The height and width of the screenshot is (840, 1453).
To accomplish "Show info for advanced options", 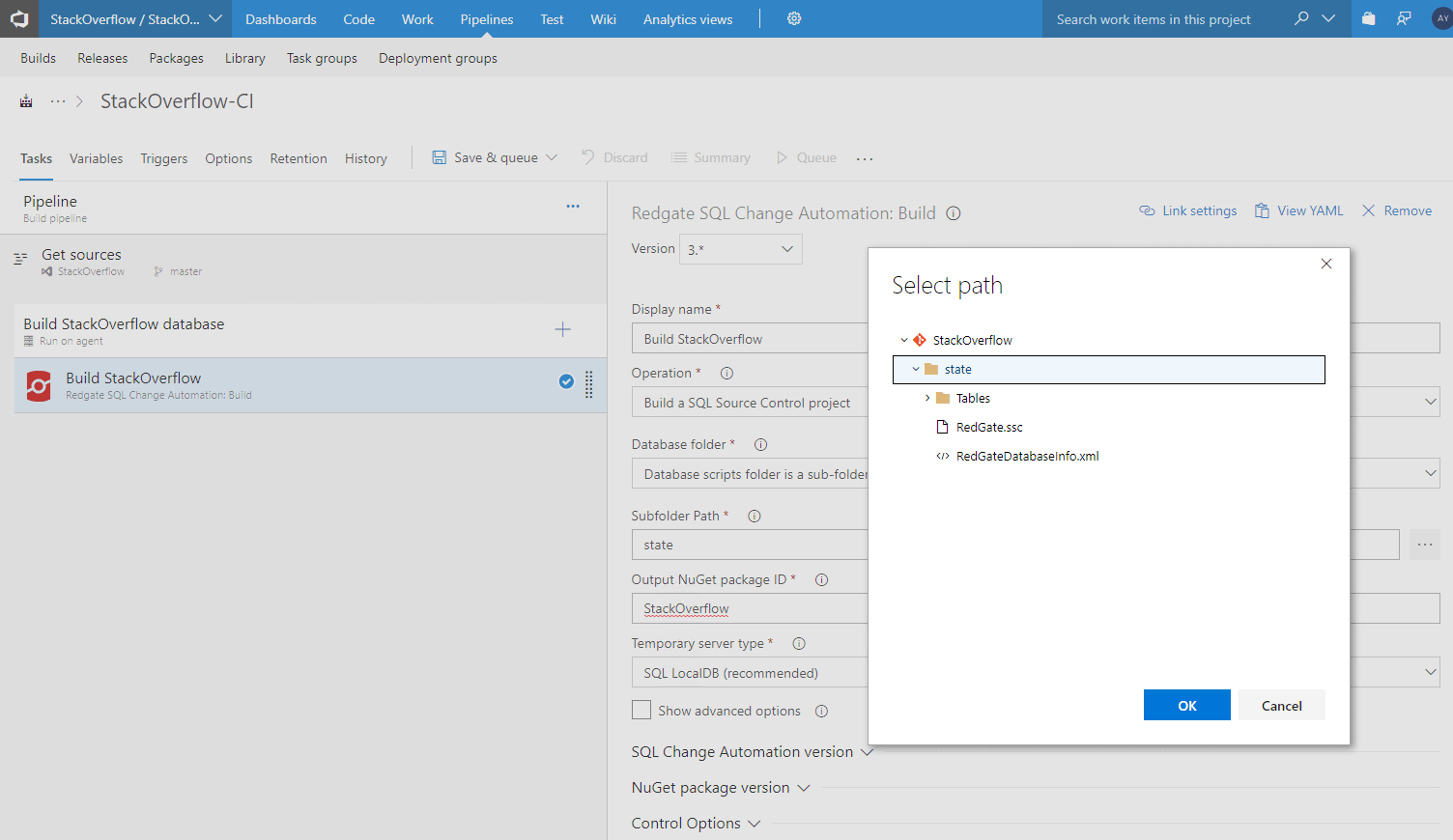I will coord(822,712).
